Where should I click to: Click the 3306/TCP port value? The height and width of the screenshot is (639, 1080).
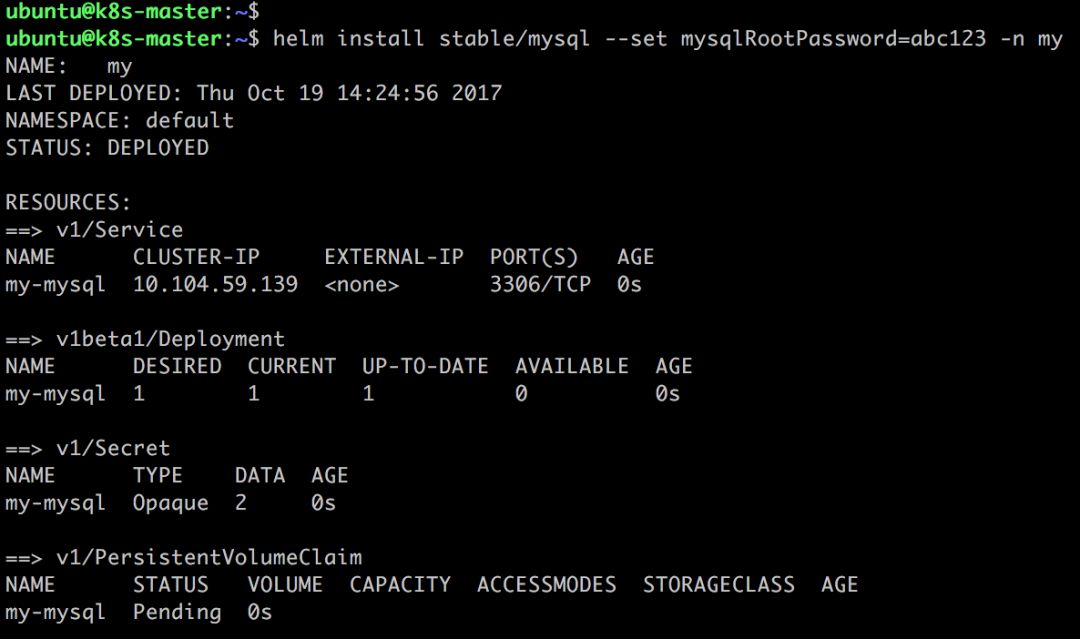click(x=541, y=284)
